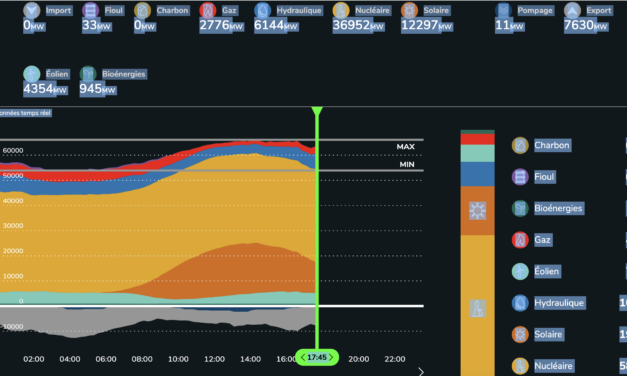Click the teal Éolien segment of the stacked bar
The image size is (627, 376).
coord(477,153)
